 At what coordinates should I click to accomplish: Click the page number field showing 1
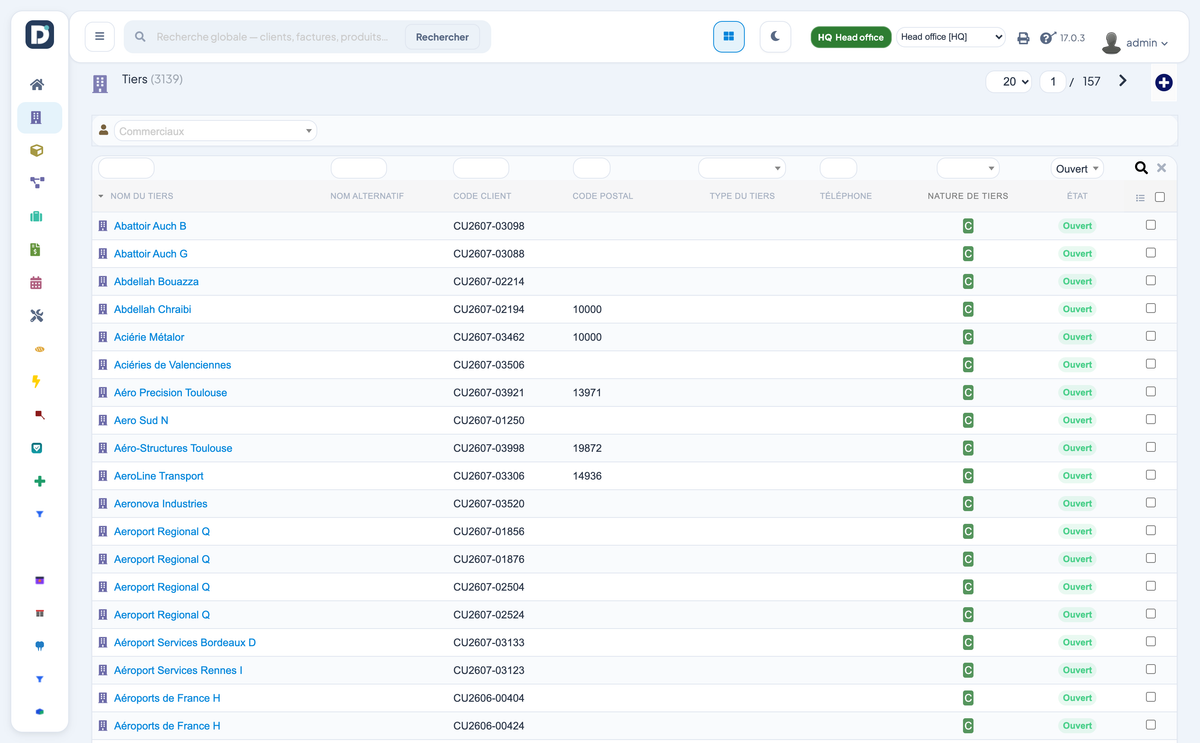click(x=1053, y=82)
